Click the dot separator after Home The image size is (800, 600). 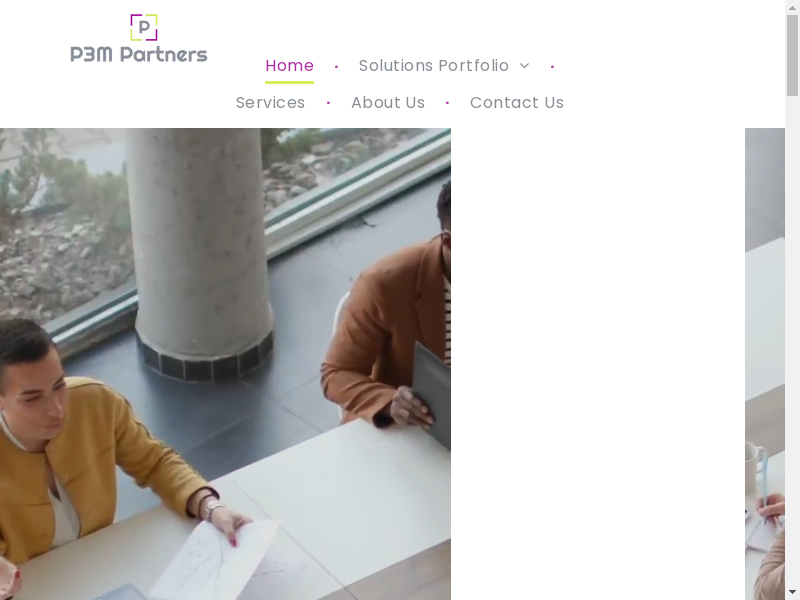pyautogui.click(x=336, y=67)
